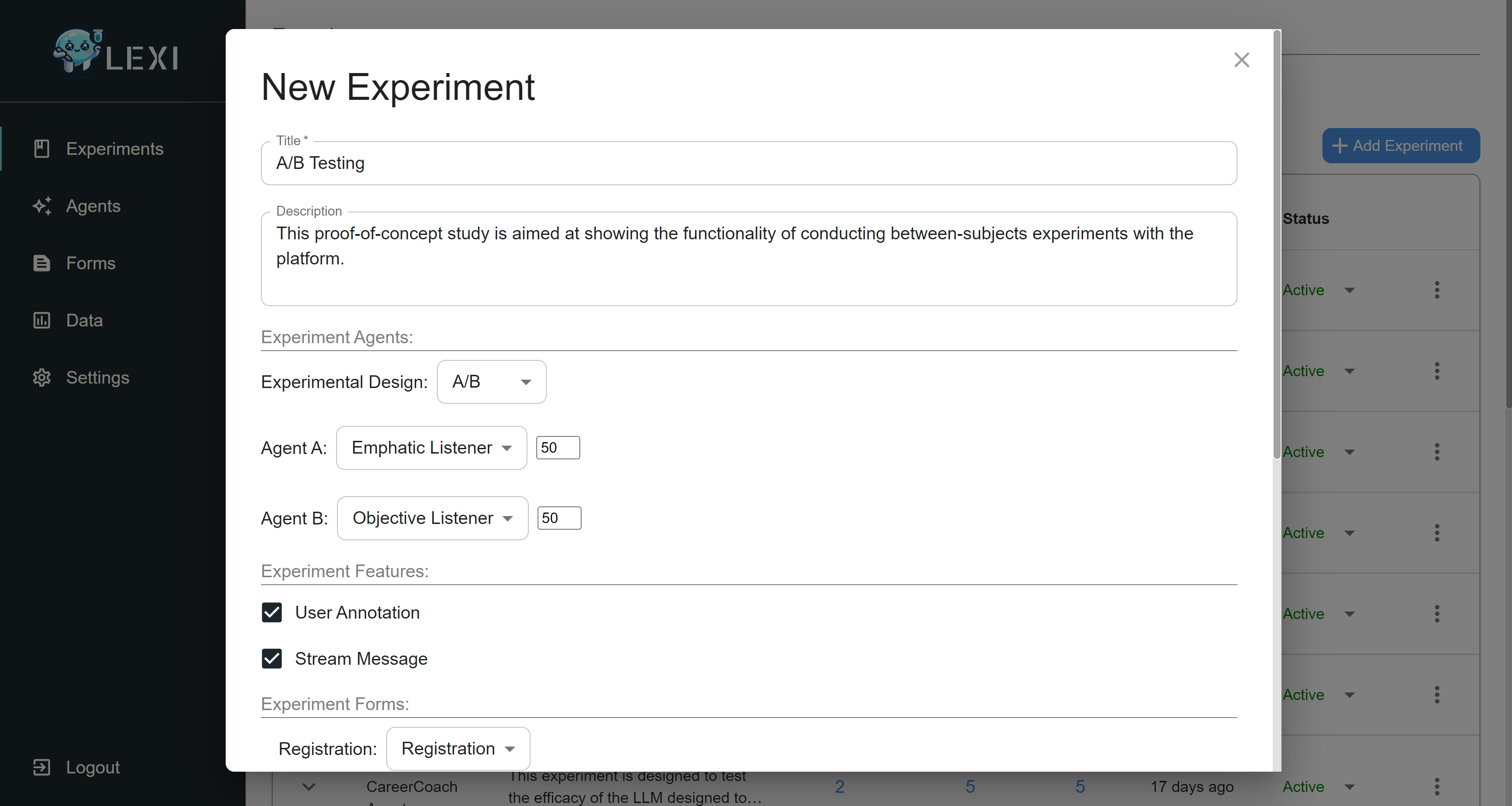Click Agent A percentage field showing 50
1512x806 pixels.
click(x=558, y=448)
